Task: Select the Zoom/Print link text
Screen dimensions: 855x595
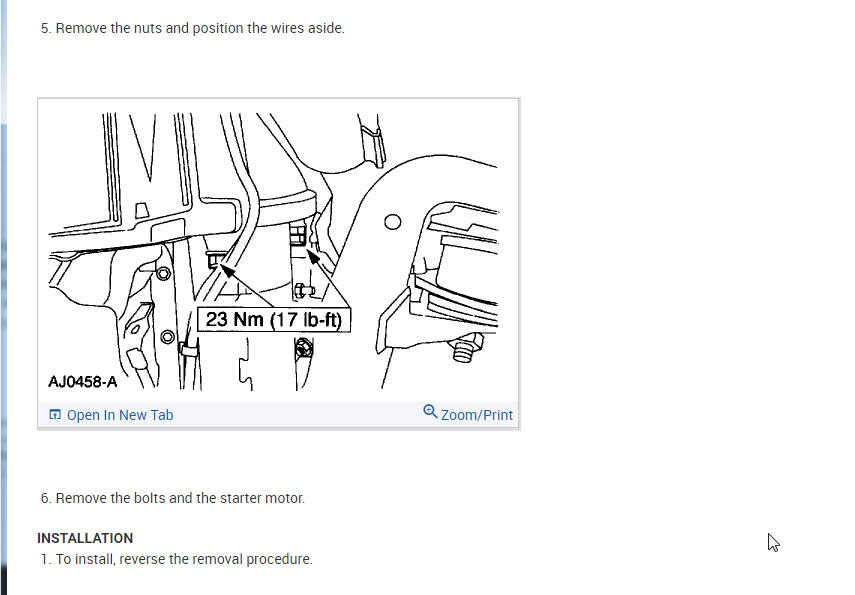Action: tap(477, 415)
